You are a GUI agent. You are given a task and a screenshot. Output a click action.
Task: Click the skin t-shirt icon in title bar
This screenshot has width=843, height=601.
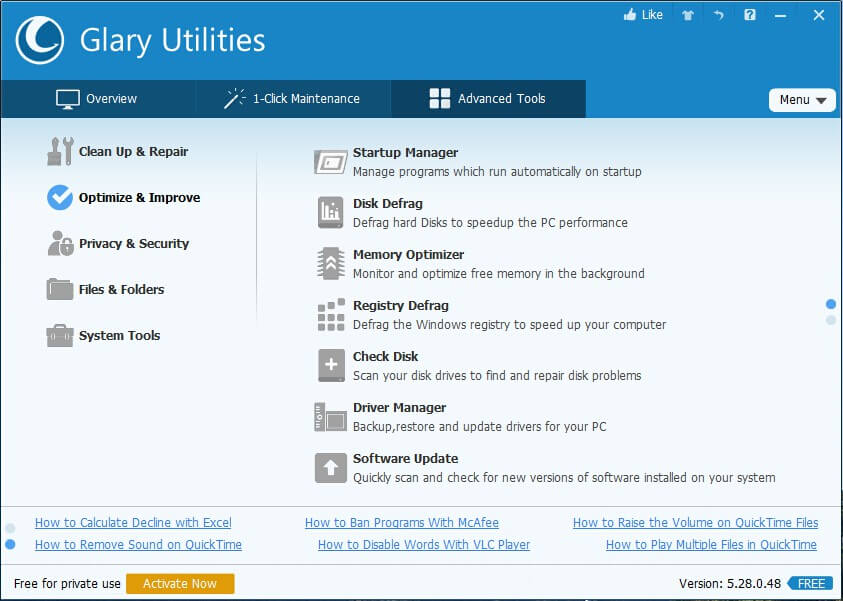[688, 15]
